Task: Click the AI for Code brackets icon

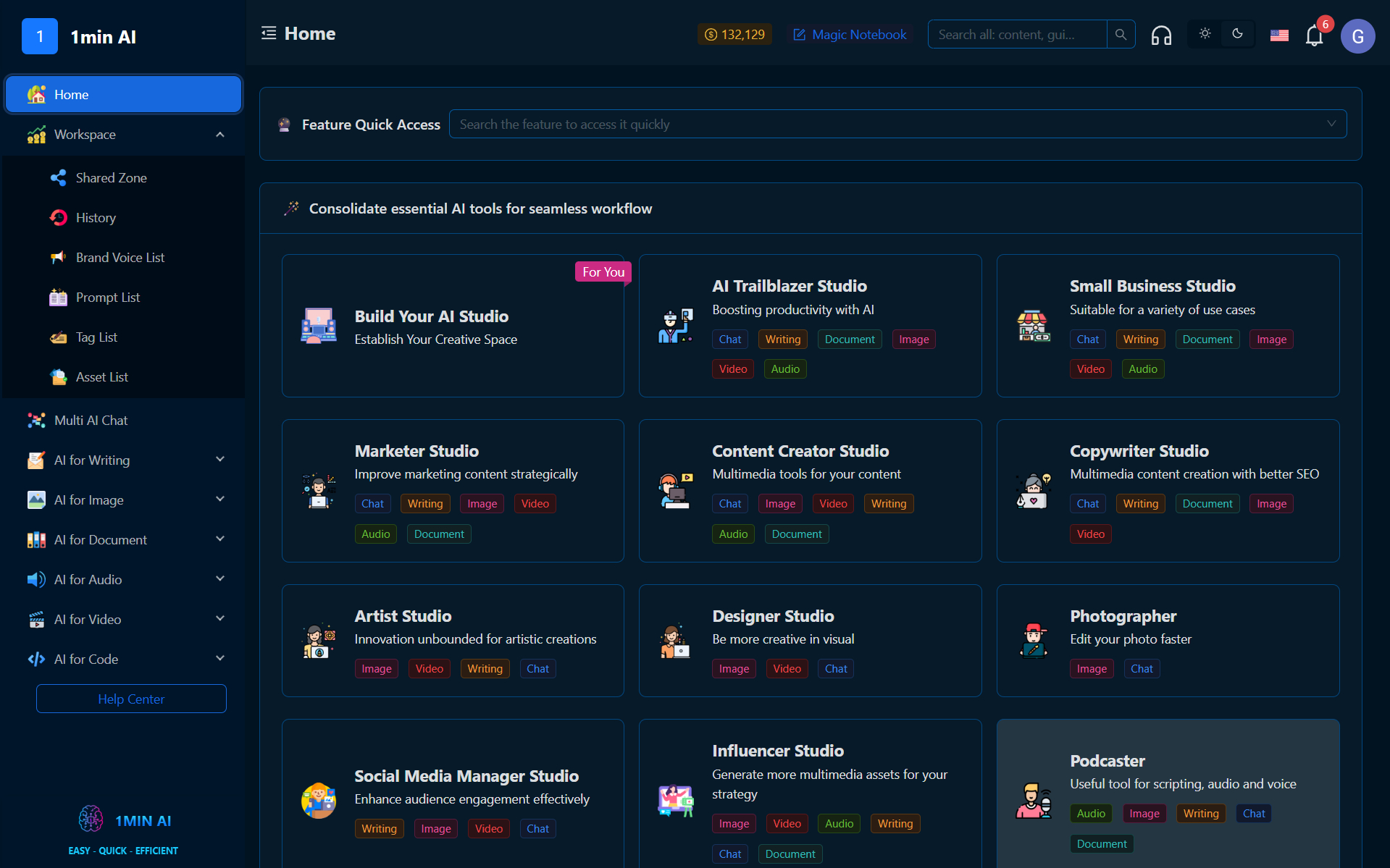Action: point(36,659)
